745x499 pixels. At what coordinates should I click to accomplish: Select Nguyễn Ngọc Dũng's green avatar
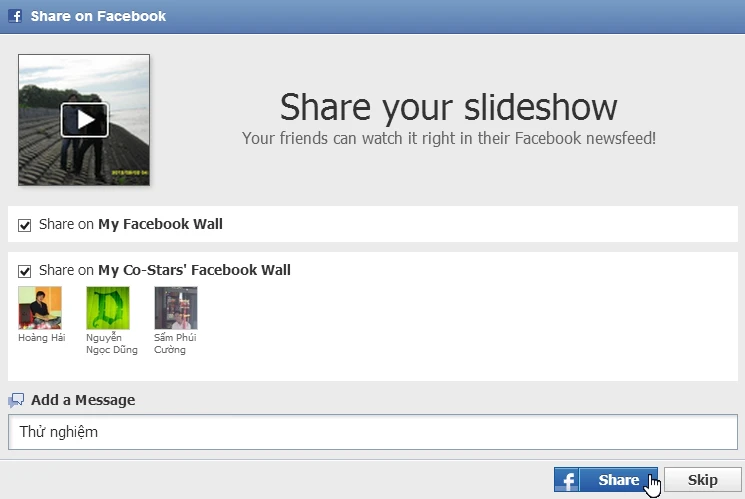(108, 308)
